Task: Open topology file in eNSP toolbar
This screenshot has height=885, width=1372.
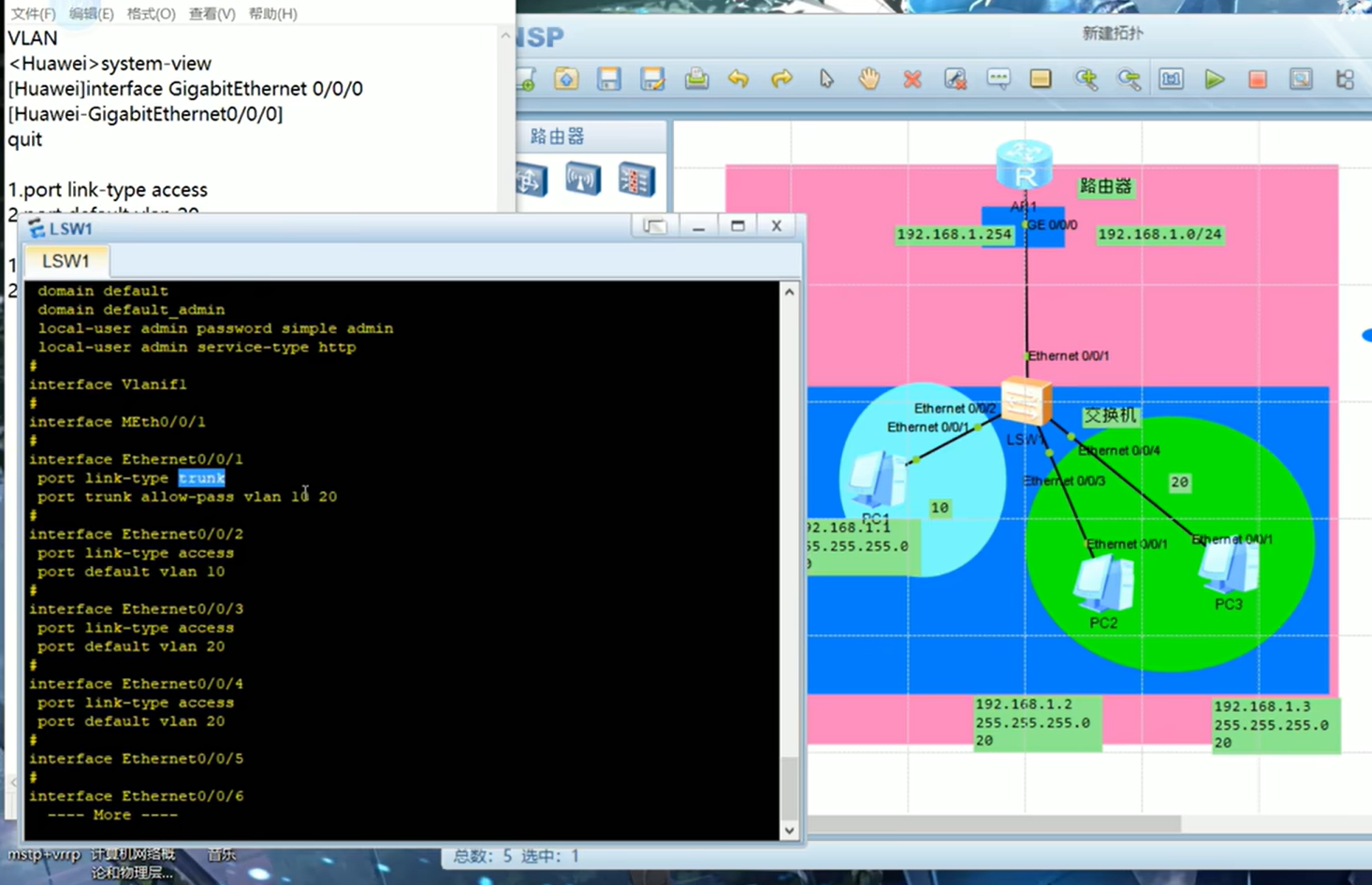Action: click(x=566, y=80)
